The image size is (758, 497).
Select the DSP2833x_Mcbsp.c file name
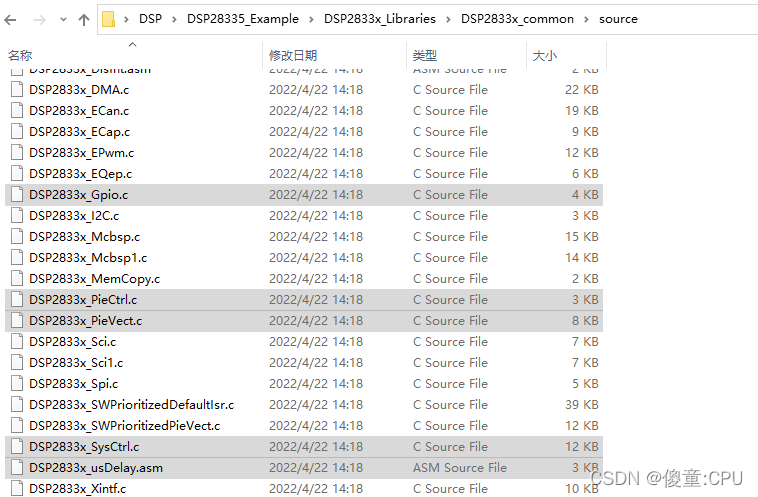[x=85, y=237]
